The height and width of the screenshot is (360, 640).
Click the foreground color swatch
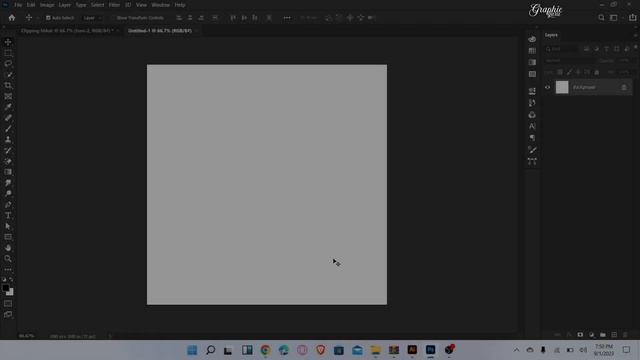[5, 288]
